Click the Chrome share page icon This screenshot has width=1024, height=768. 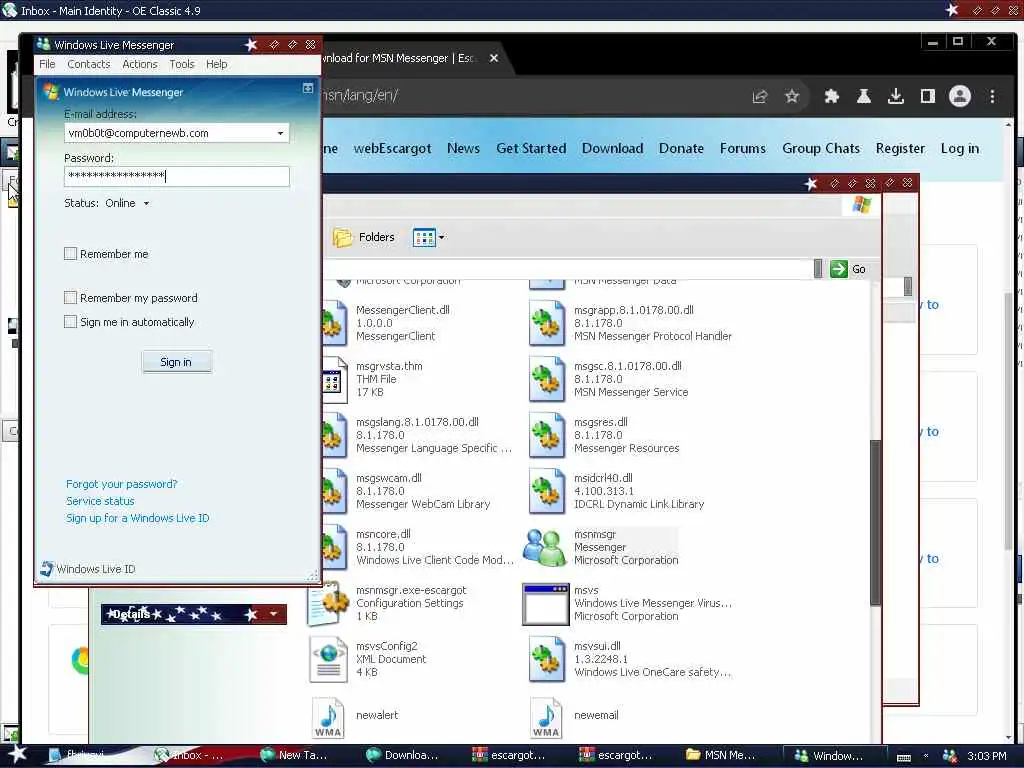[x=760, y=97]
